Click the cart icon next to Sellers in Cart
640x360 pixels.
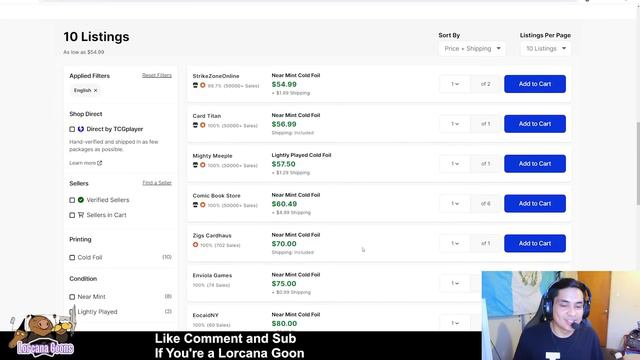pos(81,215)
